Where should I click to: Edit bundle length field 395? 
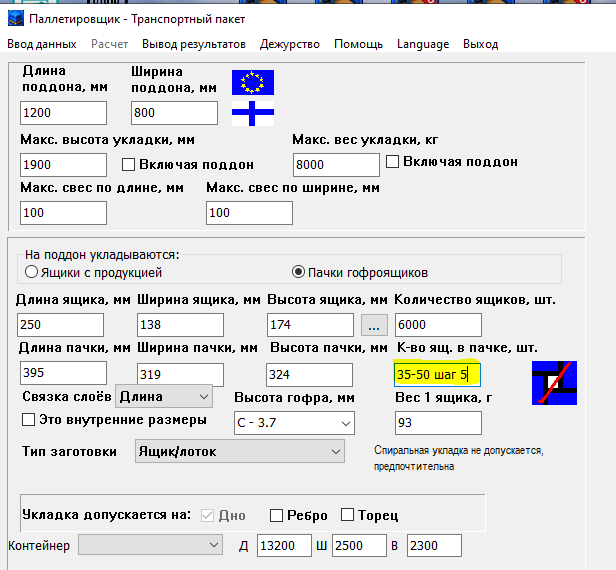point(63,373)
